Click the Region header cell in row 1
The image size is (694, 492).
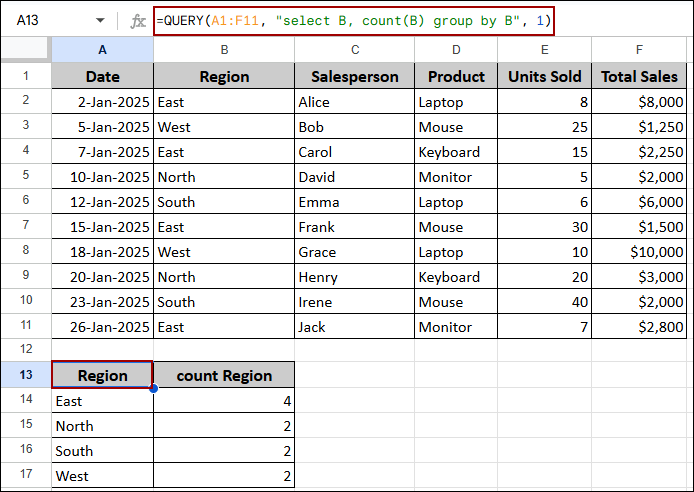[224, 76]
